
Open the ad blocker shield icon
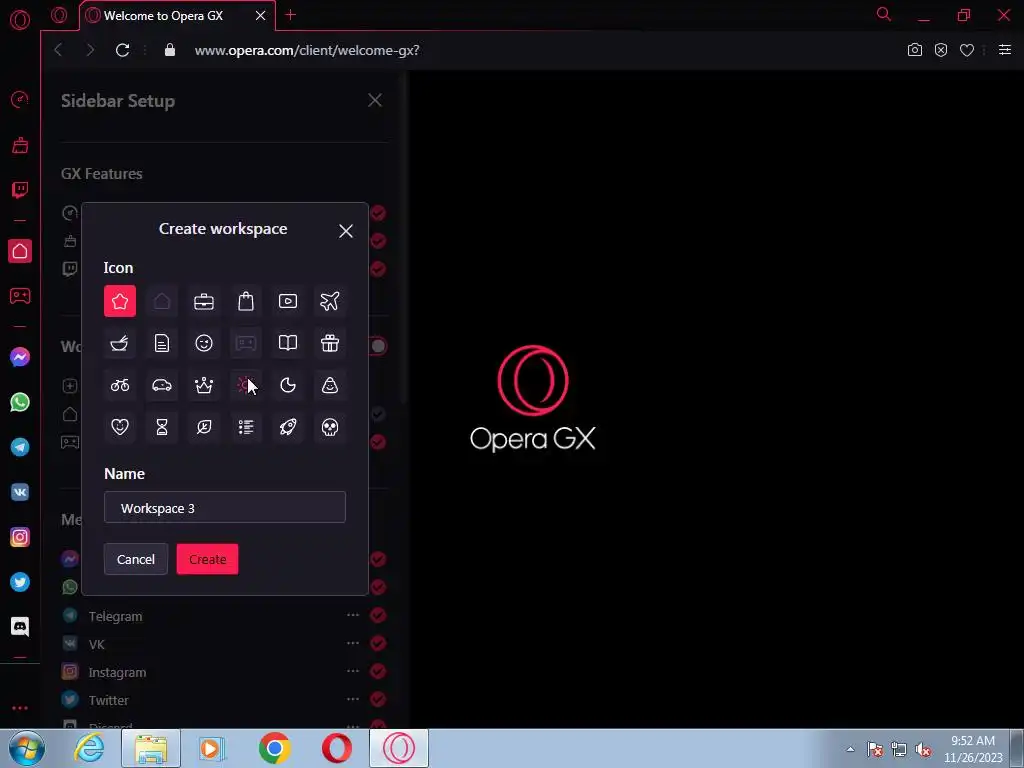coord(941,50)
